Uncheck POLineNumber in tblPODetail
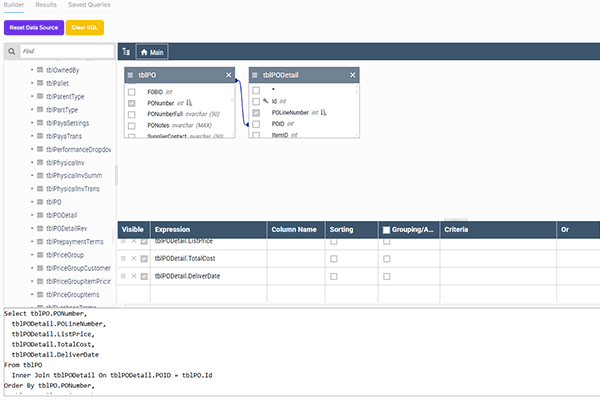Screen dimensions: 600x400 [x=256, y=113]
